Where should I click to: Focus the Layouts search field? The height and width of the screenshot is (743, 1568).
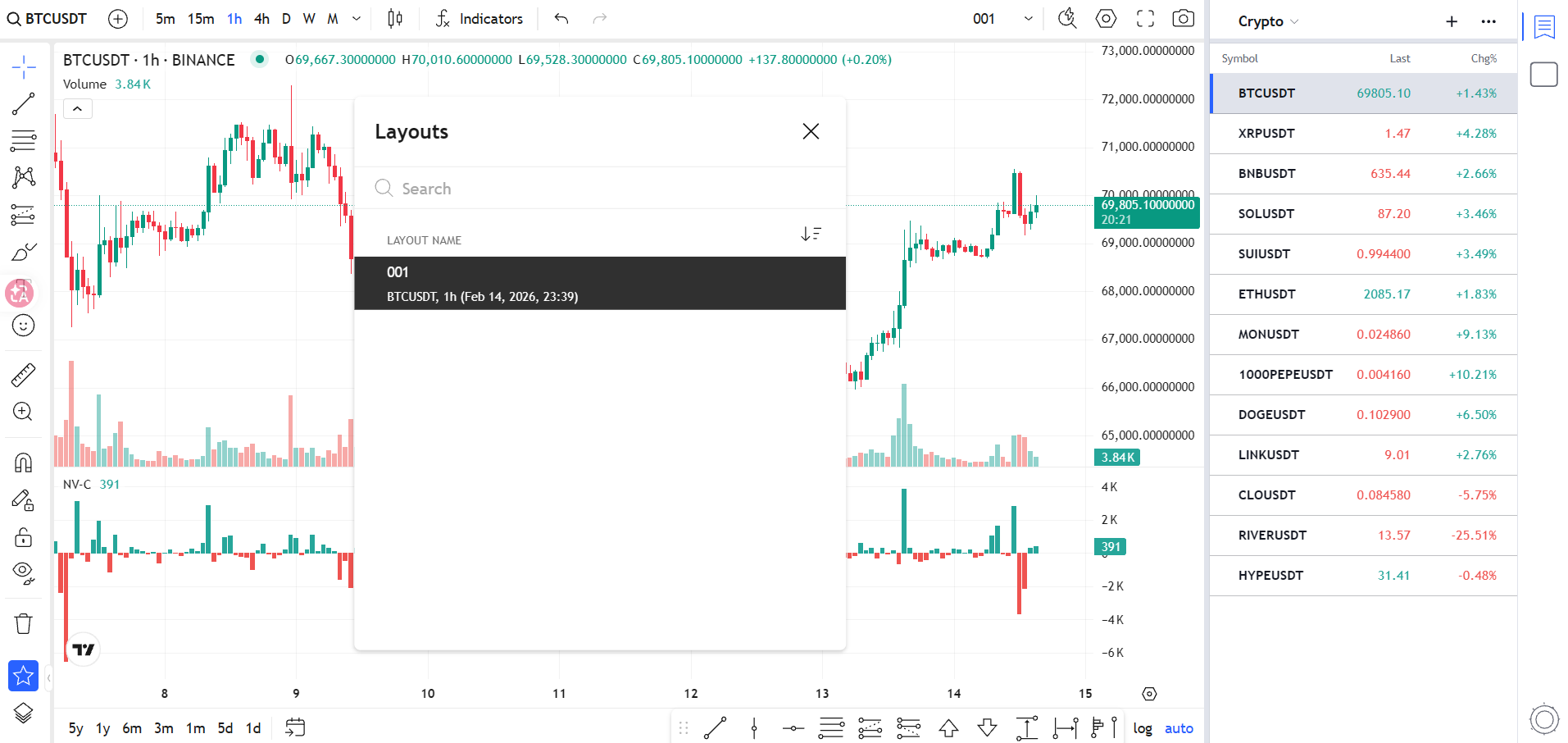tap(600, 189)
